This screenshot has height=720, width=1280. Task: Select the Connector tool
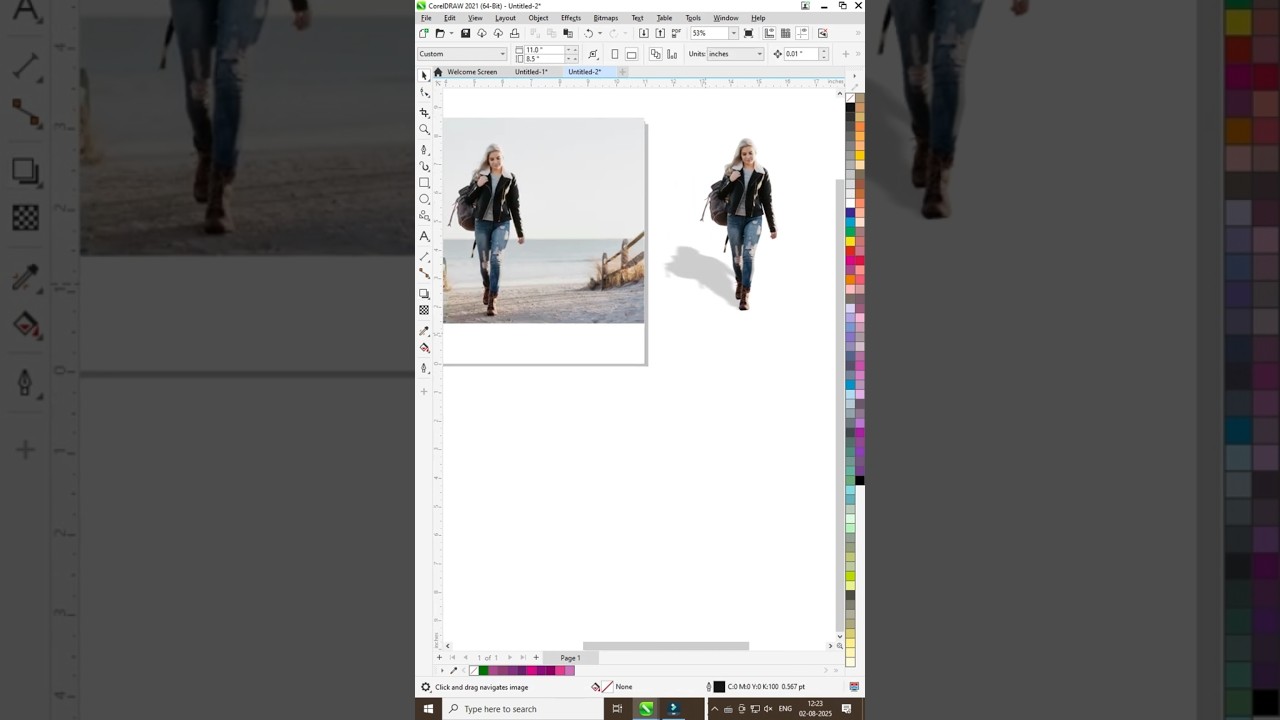(x=424, y=273)
